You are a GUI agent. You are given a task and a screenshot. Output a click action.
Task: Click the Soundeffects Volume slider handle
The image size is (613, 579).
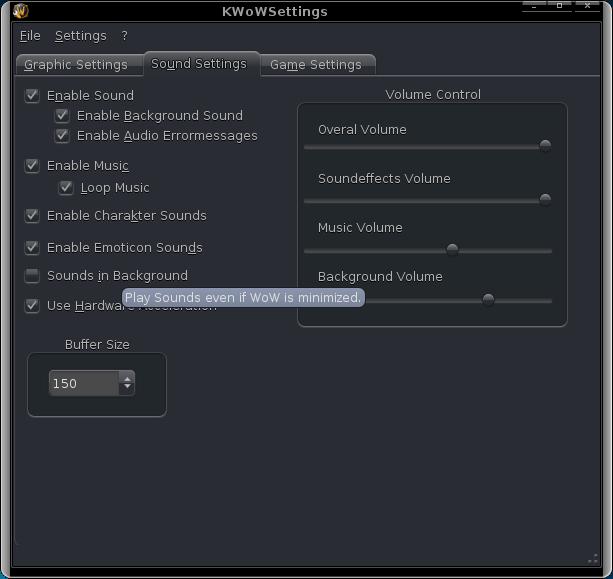(x=545, y=199)
